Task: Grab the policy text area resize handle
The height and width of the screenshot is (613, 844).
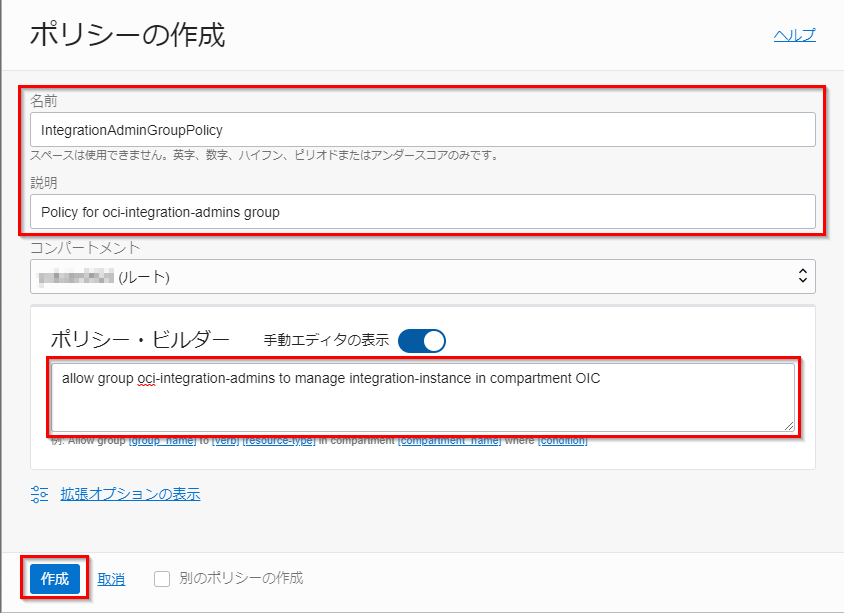Action: point(788,425)
